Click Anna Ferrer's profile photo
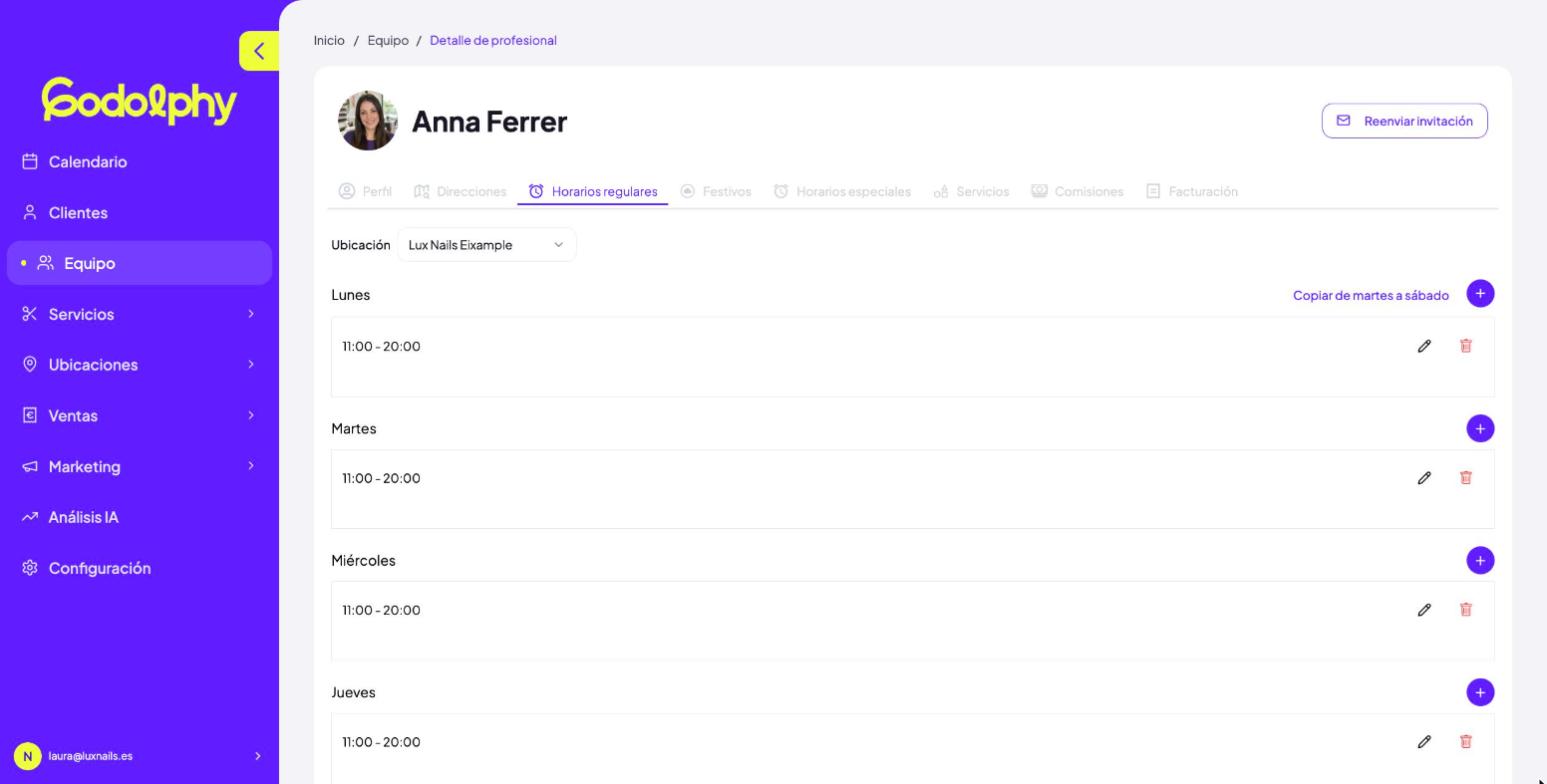The height and width of the screenshot is (784, 1547). tap(368, 121)
